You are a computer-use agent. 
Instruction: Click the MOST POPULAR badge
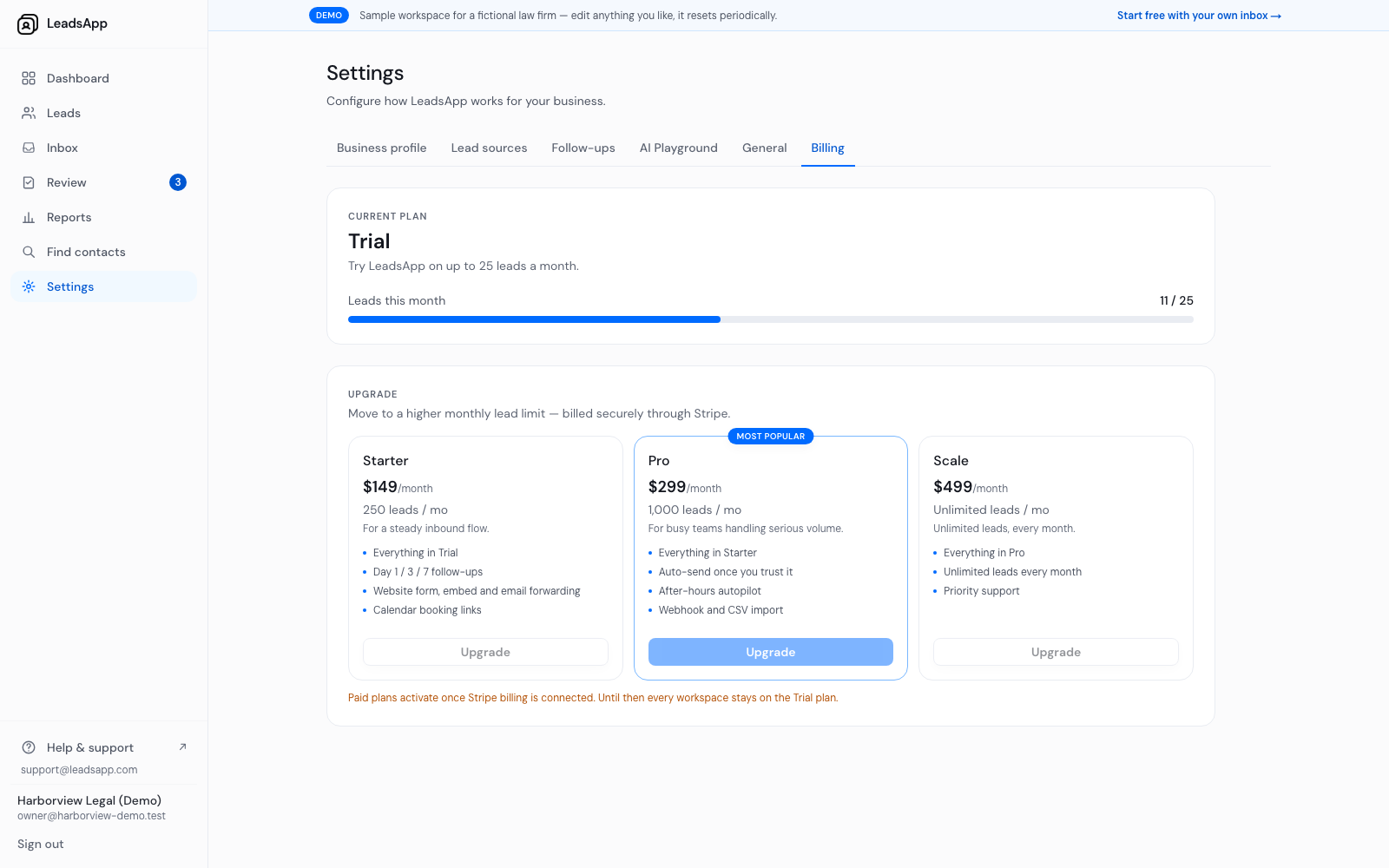pyautogui.click(x=771, y=437)
